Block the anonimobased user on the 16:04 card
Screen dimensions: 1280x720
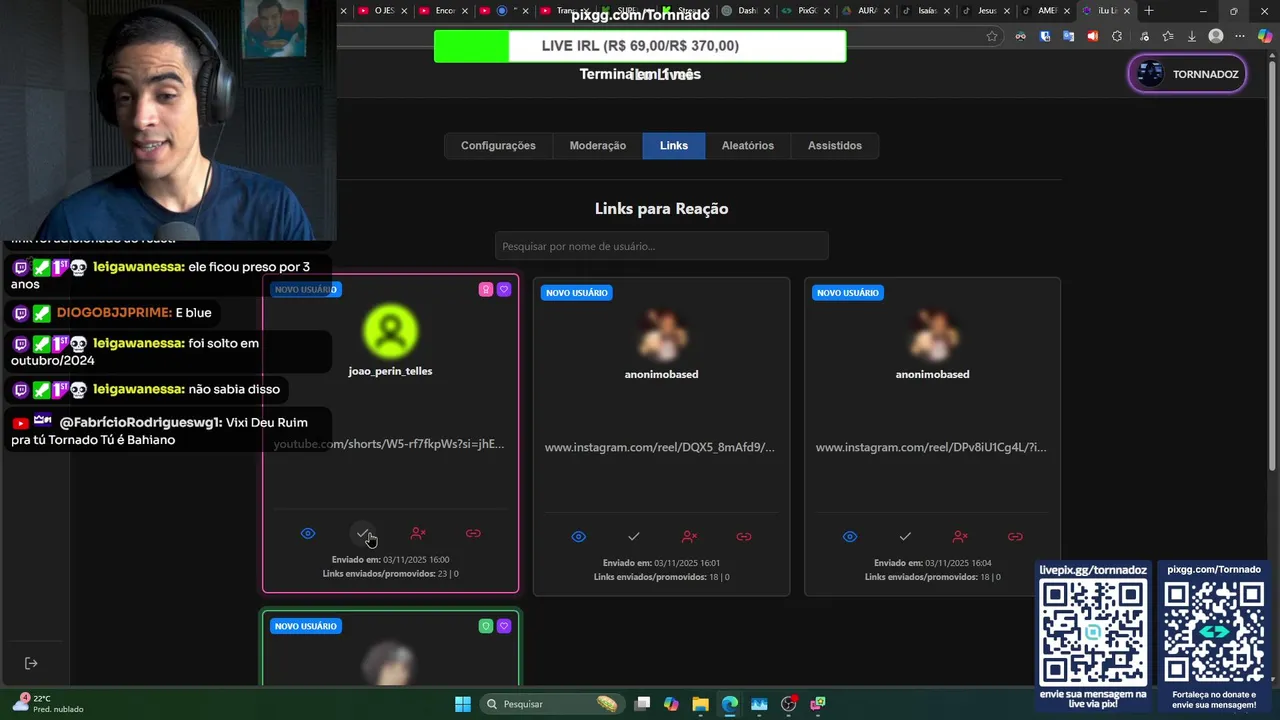960,537
